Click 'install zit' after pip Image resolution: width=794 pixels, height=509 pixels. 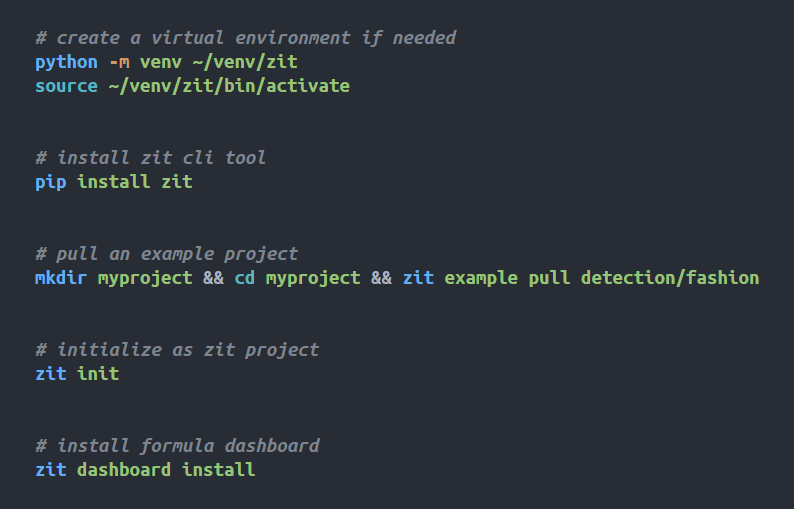(135, 182)
